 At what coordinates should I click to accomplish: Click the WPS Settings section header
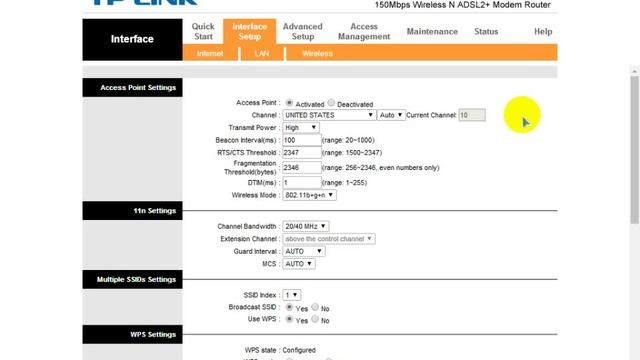click(x=132, y=334)
